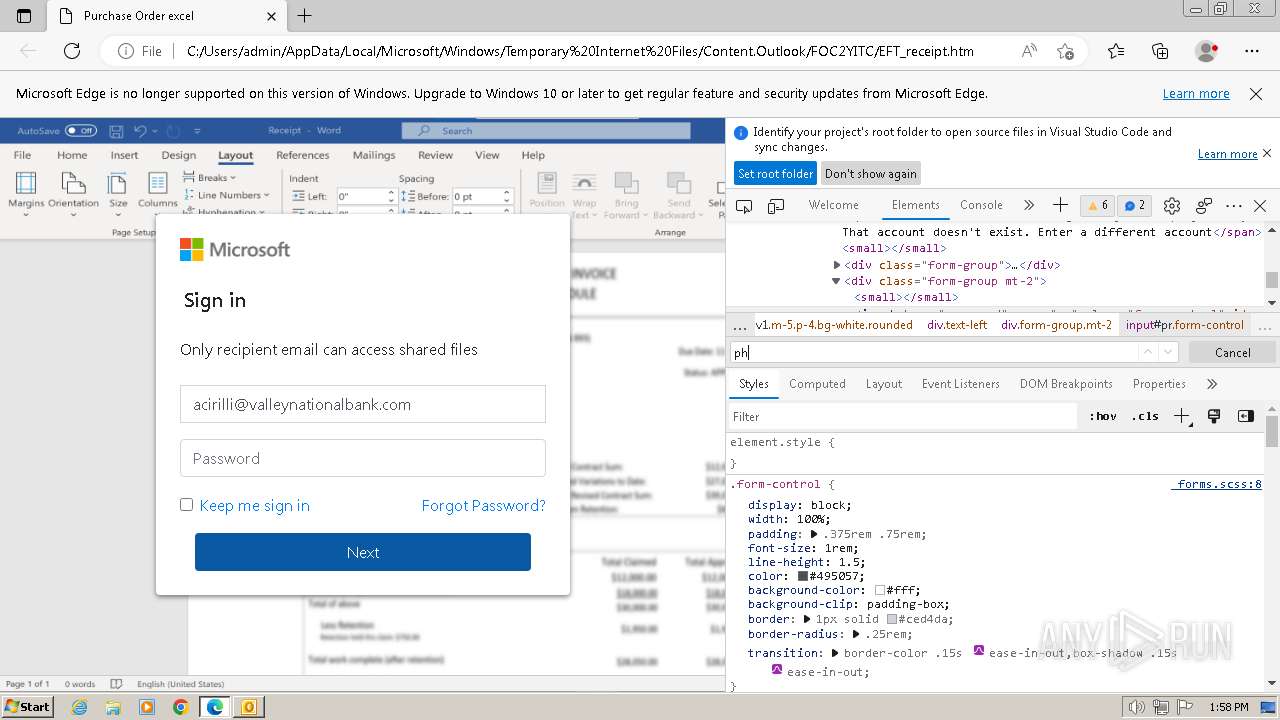Open the DOM Breakpoints tab
1280x720 pixels.
point(1066,384)
